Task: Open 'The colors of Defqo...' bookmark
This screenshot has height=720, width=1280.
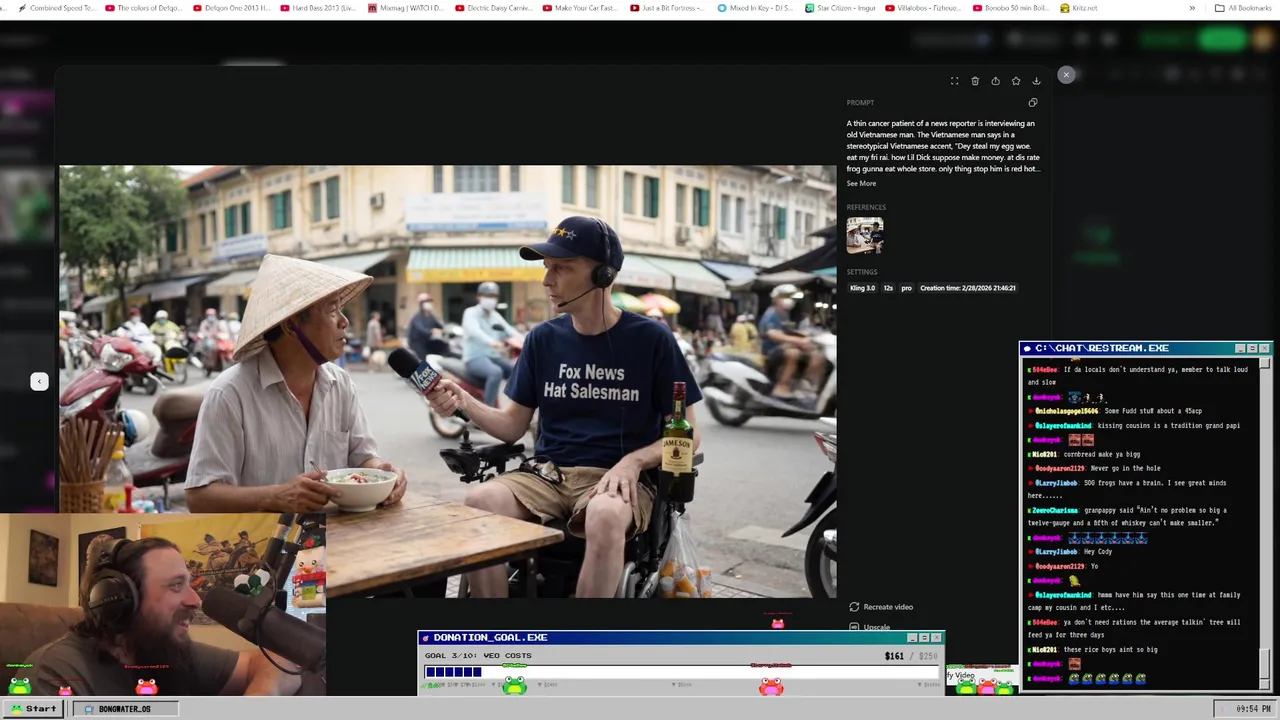Action: point(144,8)
